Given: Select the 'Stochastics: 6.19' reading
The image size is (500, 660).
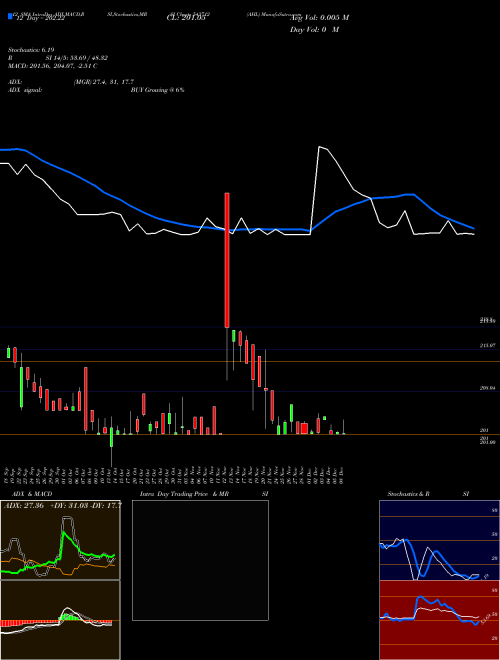Looking at the screenshot, I should click(x=31, y=50).
